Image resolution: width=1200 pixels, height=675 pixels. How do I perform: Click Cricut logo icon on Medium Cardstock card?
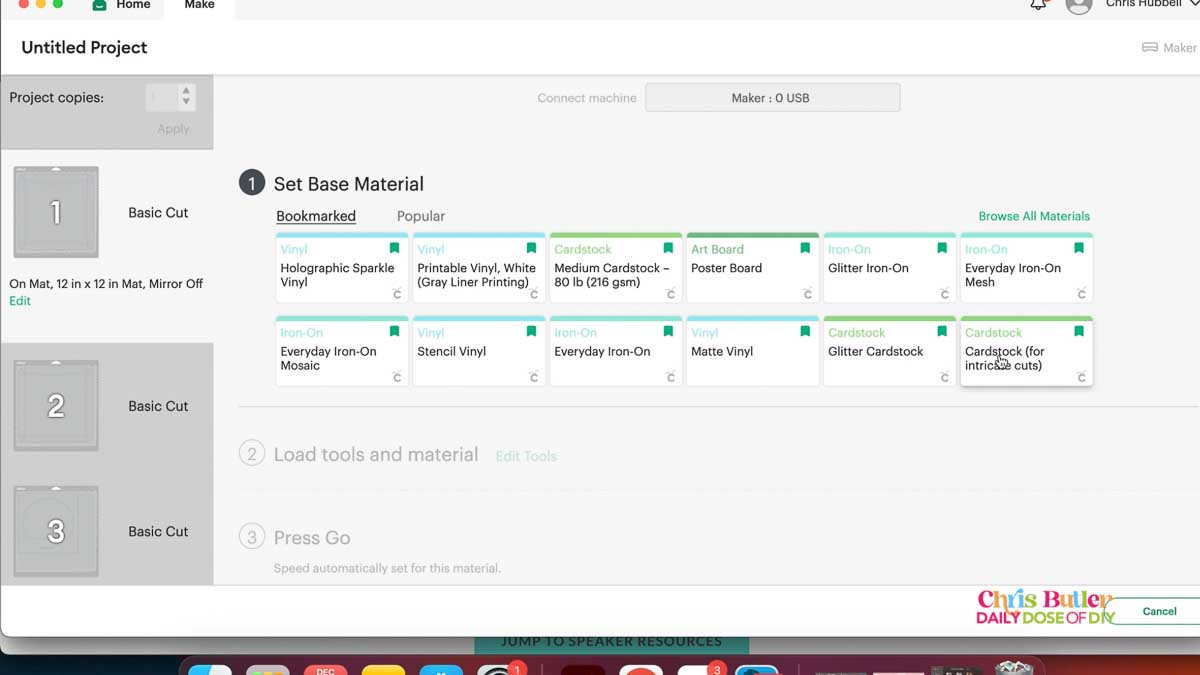[x=671, y=294]
